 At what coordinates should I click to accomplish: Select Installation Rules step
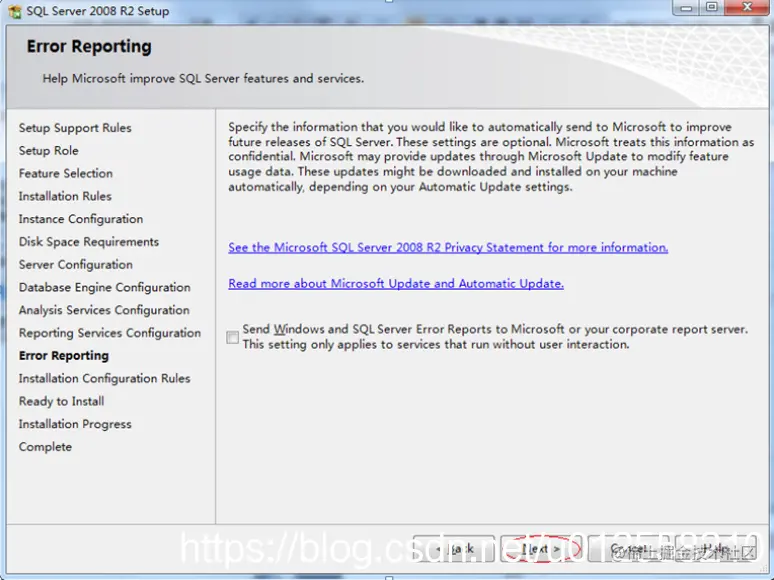[65, 196]
